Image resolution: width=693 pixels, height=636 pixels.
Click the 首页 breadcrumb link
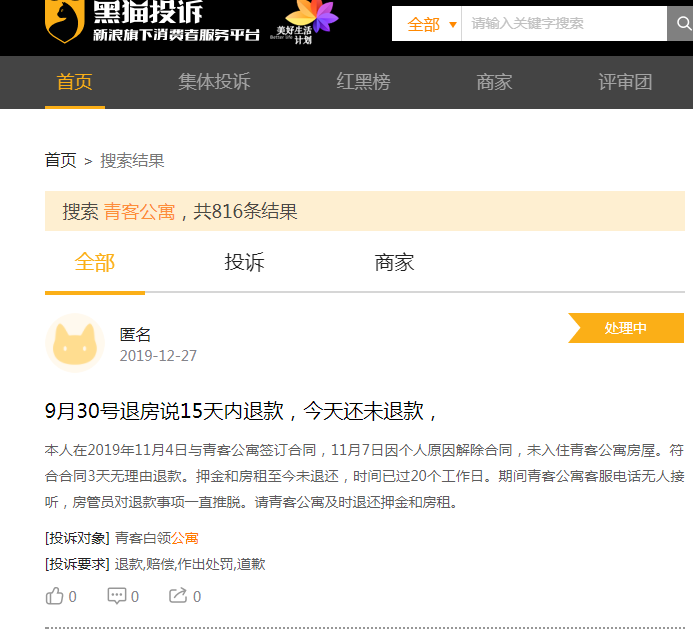[x=61, y=160]
